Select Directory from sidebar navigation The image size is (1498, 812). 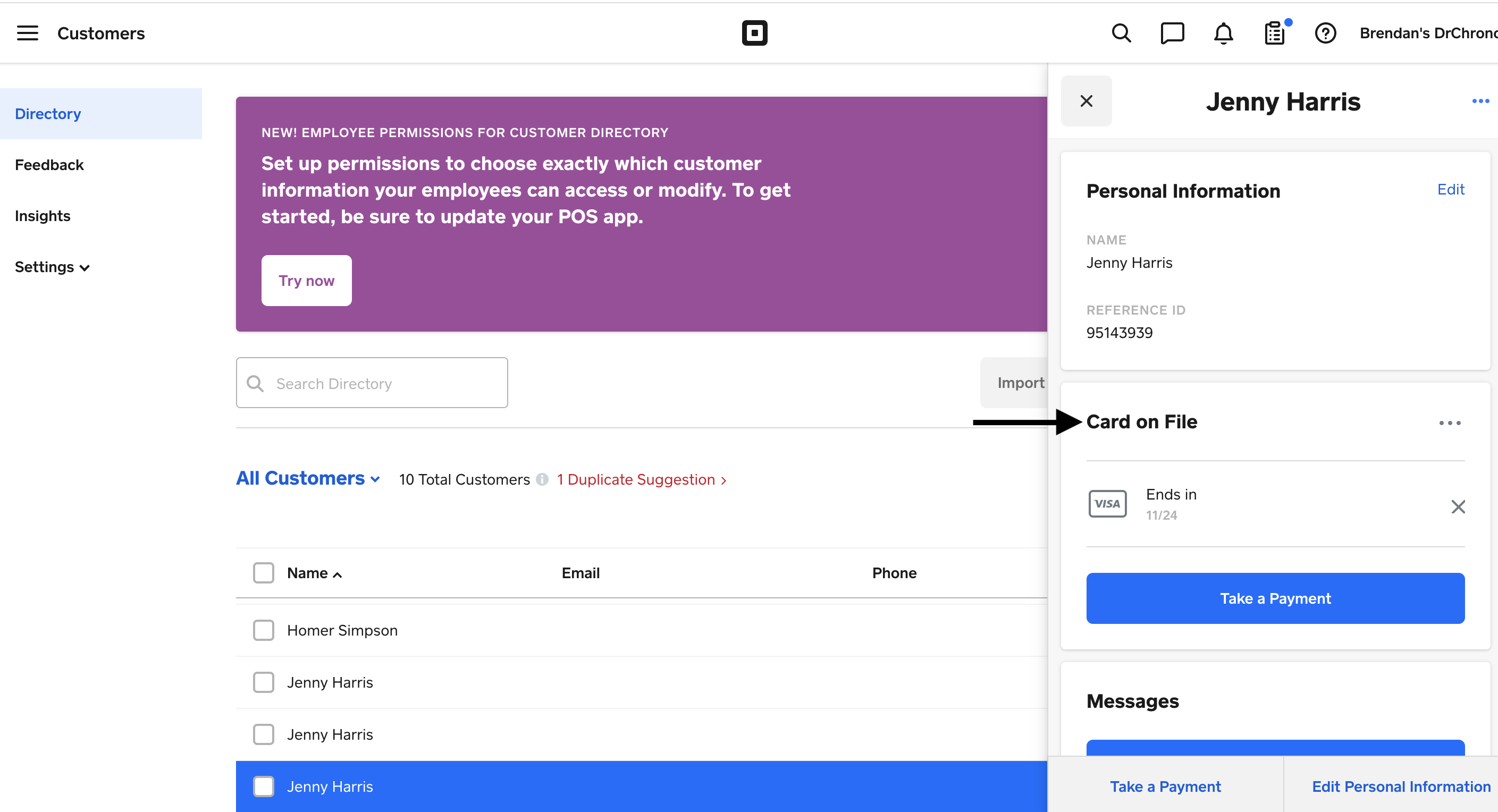coord(47,112)
